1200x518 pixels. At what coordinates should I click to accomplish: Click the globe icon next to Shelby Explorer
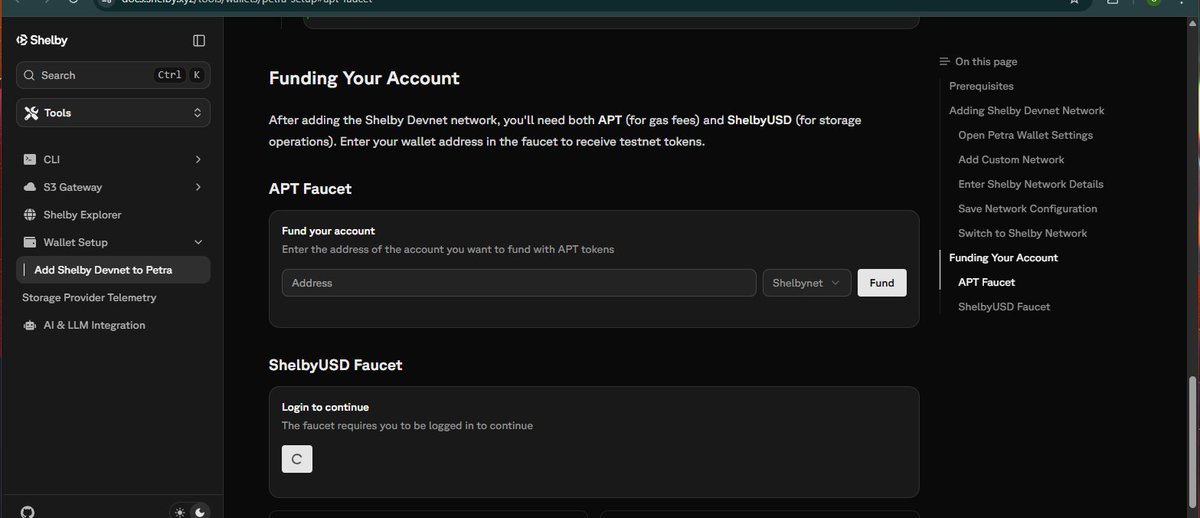[30, 215]
